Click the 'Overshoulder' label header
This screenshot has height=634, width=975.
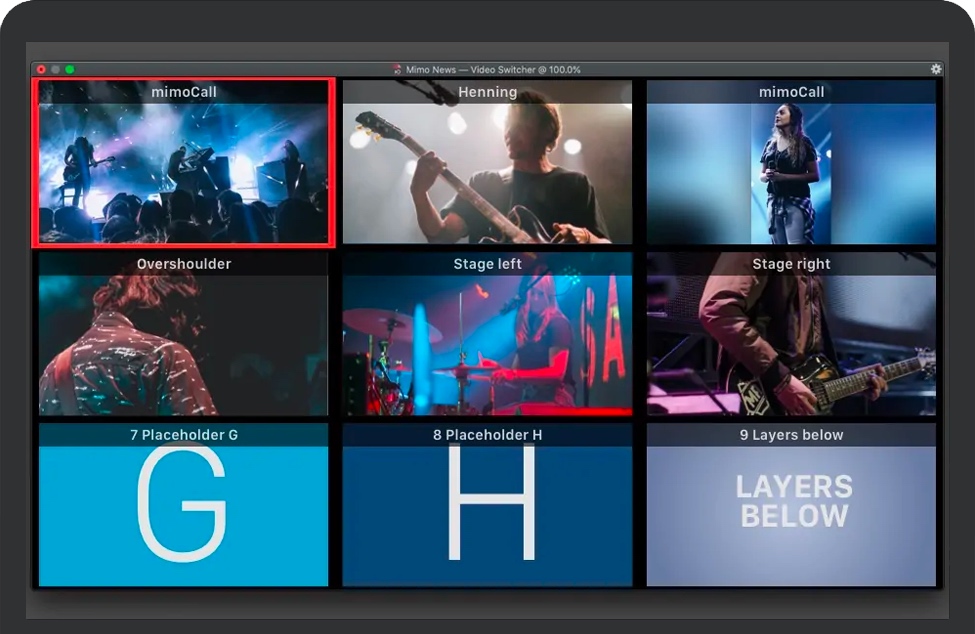[183, 264]
